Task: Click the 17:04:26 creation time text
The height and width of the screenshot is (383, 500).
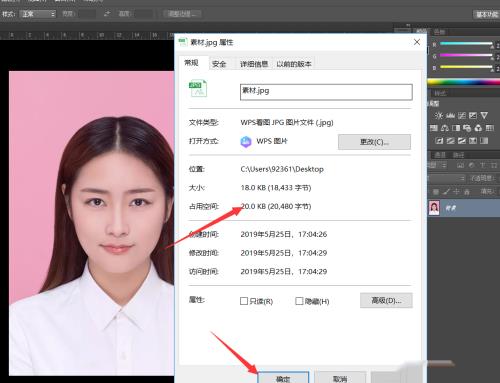Action: pos(313,234)
